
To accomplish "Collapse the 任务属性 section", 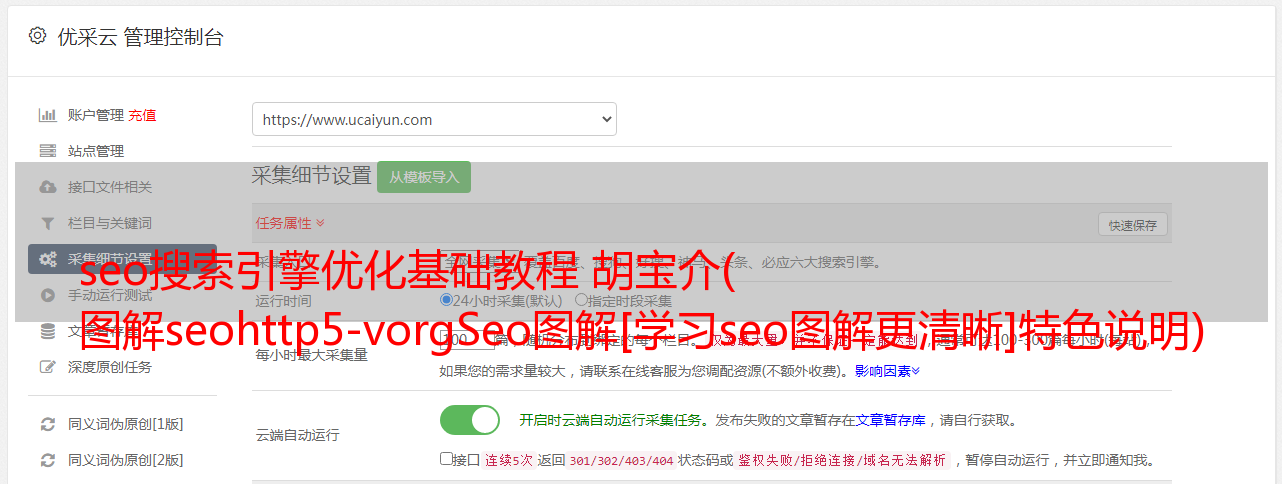I will pos(290,222).
